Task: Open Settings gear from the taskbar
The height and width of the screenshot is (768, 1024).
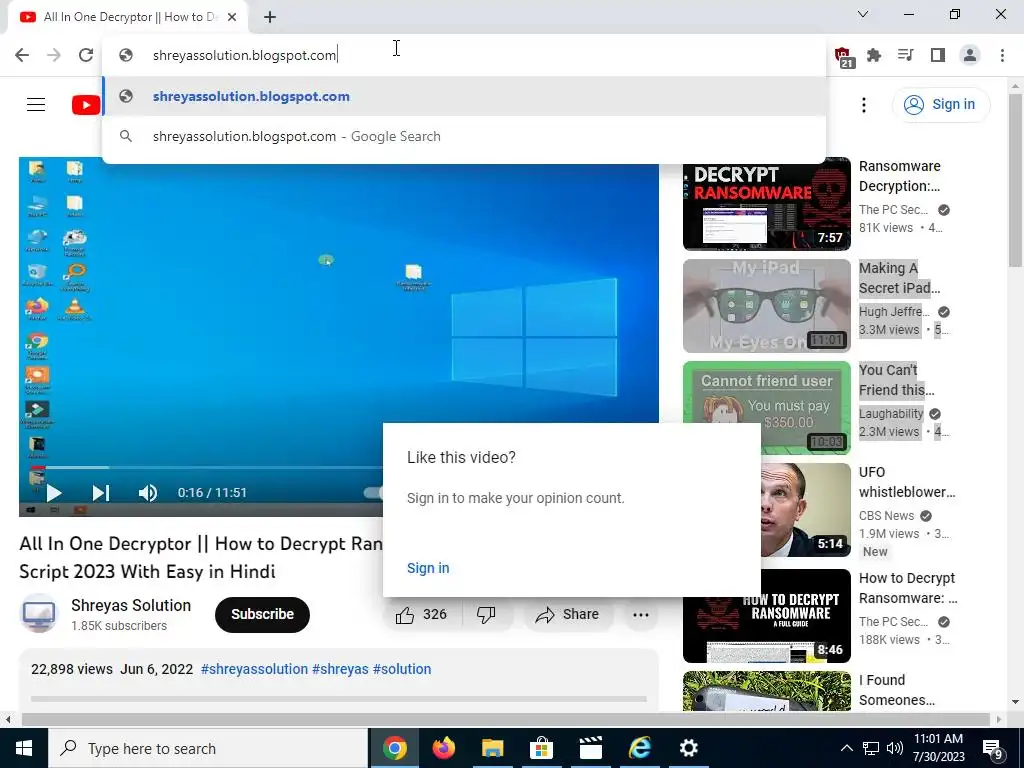Action: pyautogui.click(x=688, y=748)
